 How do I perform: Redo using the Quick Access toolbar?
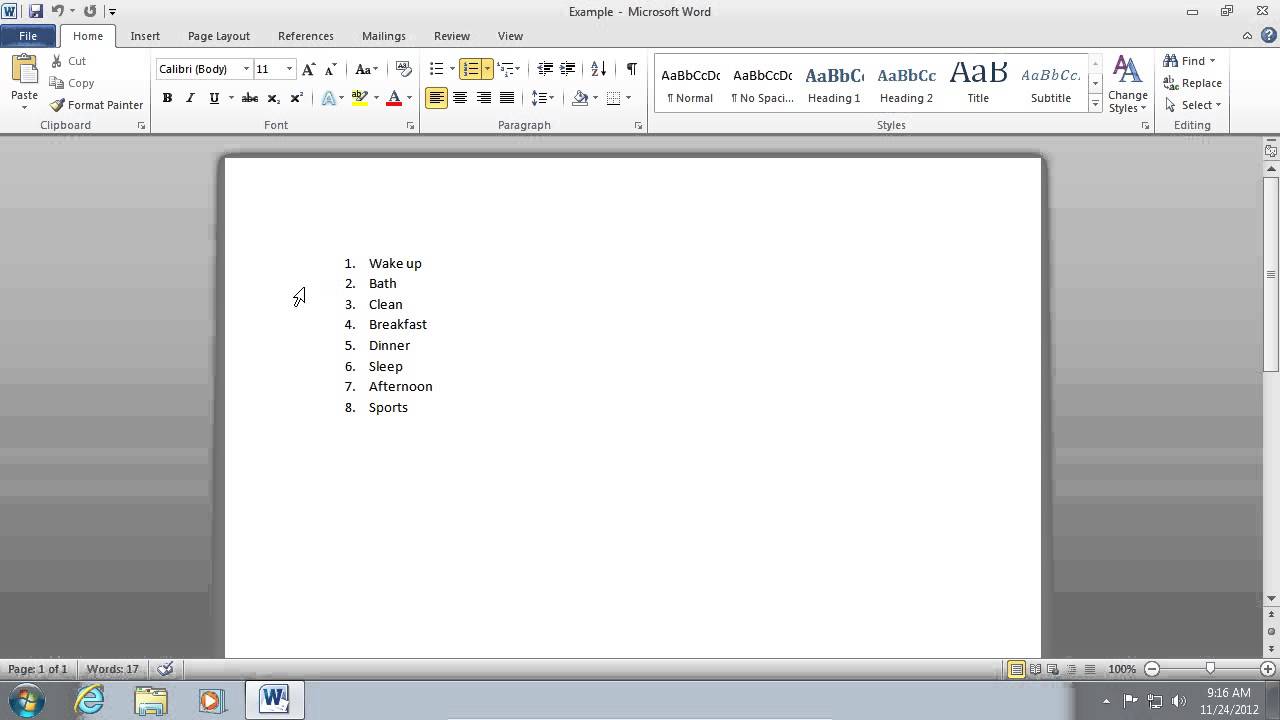tap(90, 12)
